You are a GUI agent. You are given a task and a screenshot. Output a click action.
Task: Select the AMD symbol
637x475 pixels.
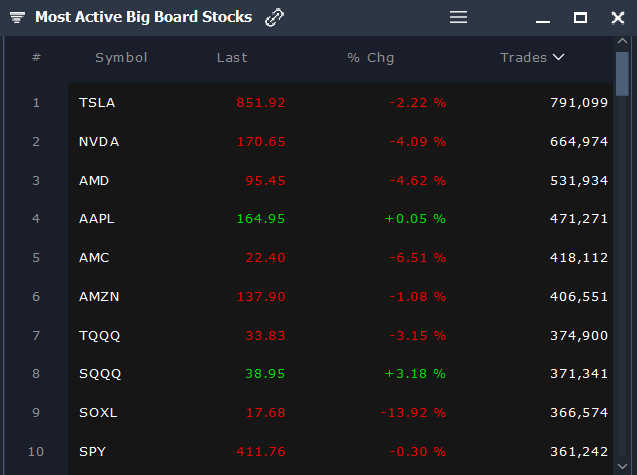[x=94, y=180]
